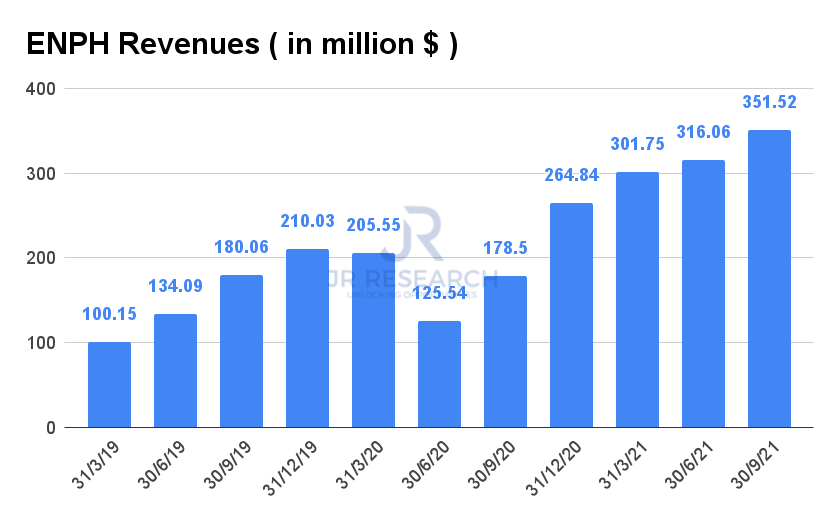The height and width of the screenshot is (519, 839).
Task: Click the data label 125.54
Action: click(x=440, y=293)
